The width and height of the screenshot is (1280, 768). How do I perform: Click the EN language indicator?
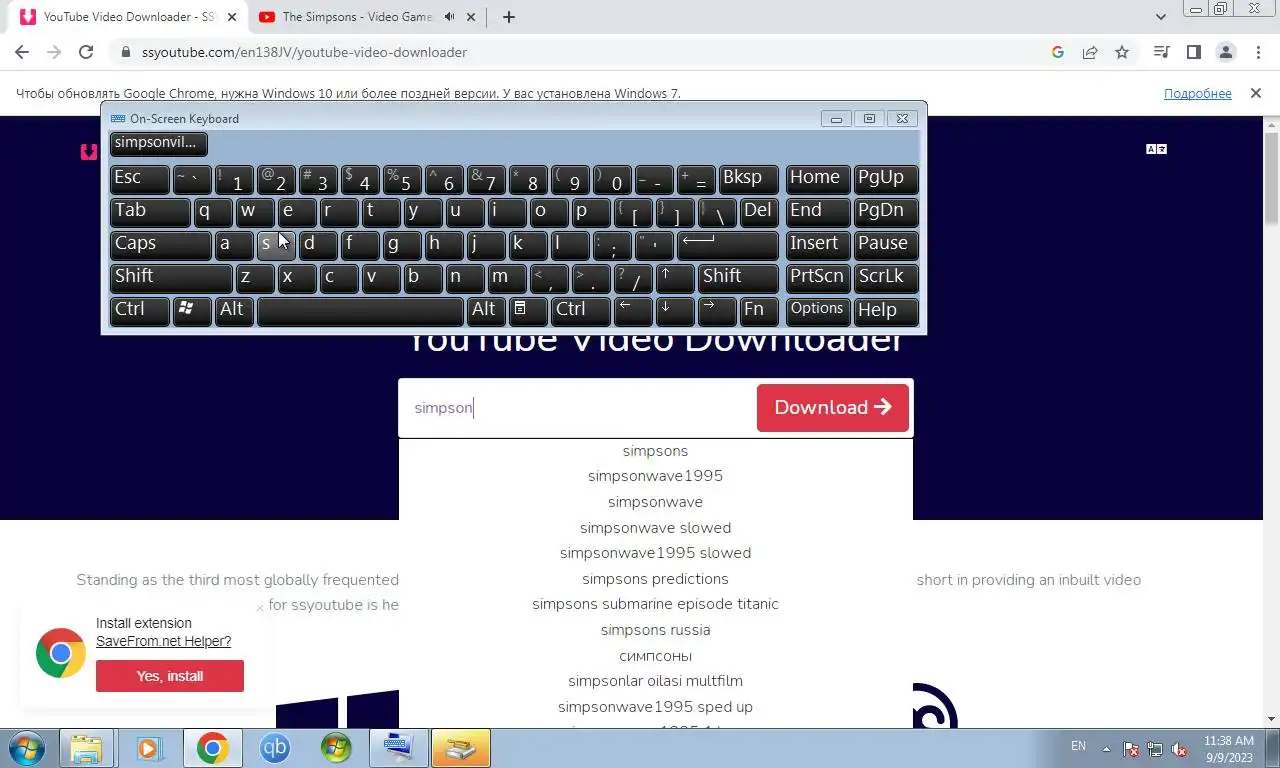[x=1078, y=746]
